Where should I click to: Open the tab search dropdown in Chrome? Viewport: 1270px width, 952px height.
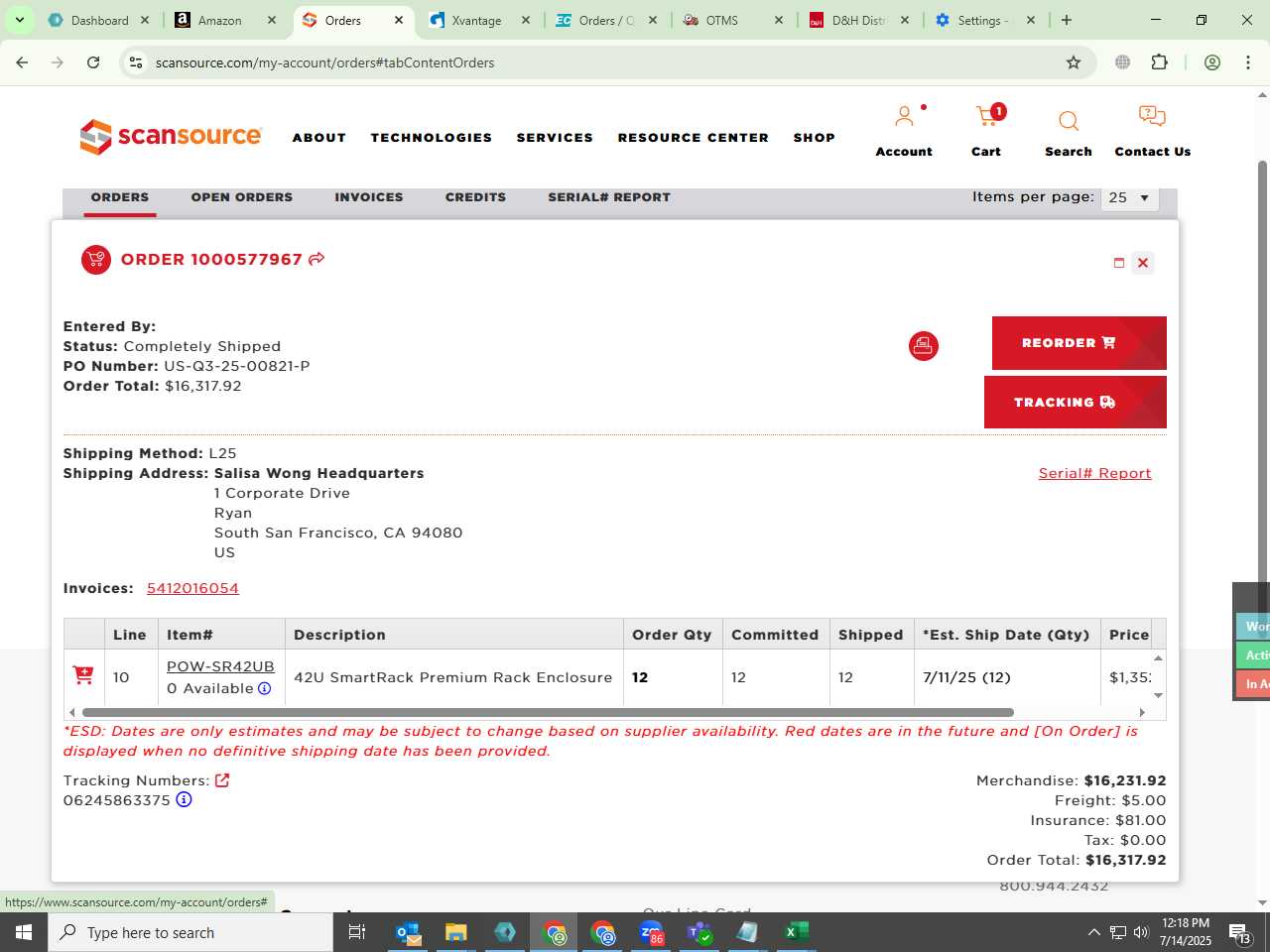coord(19,20)
